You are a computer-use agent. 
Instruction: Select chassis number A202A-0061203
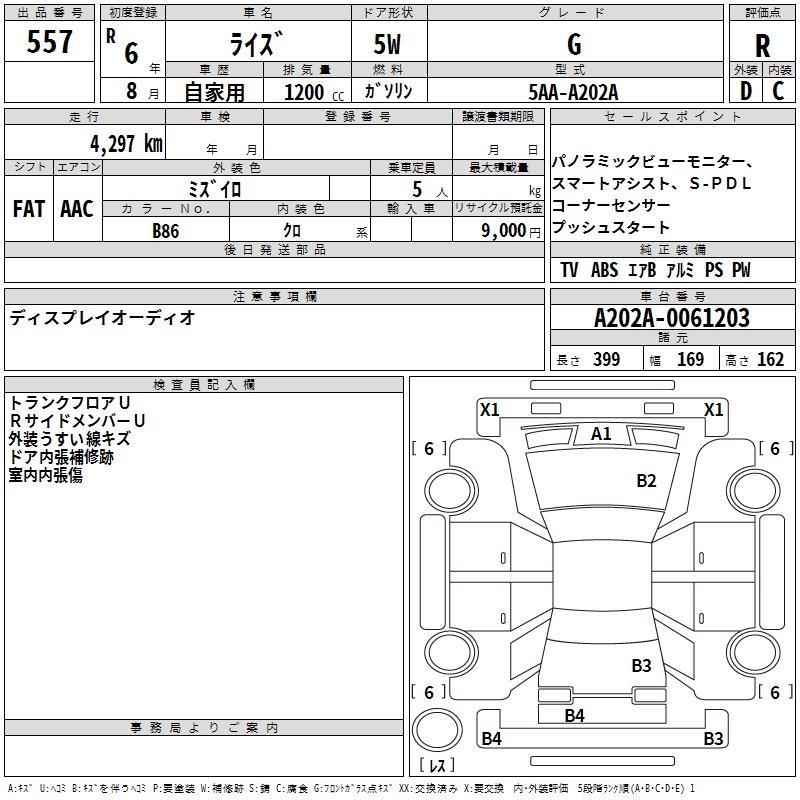[671, 318]
